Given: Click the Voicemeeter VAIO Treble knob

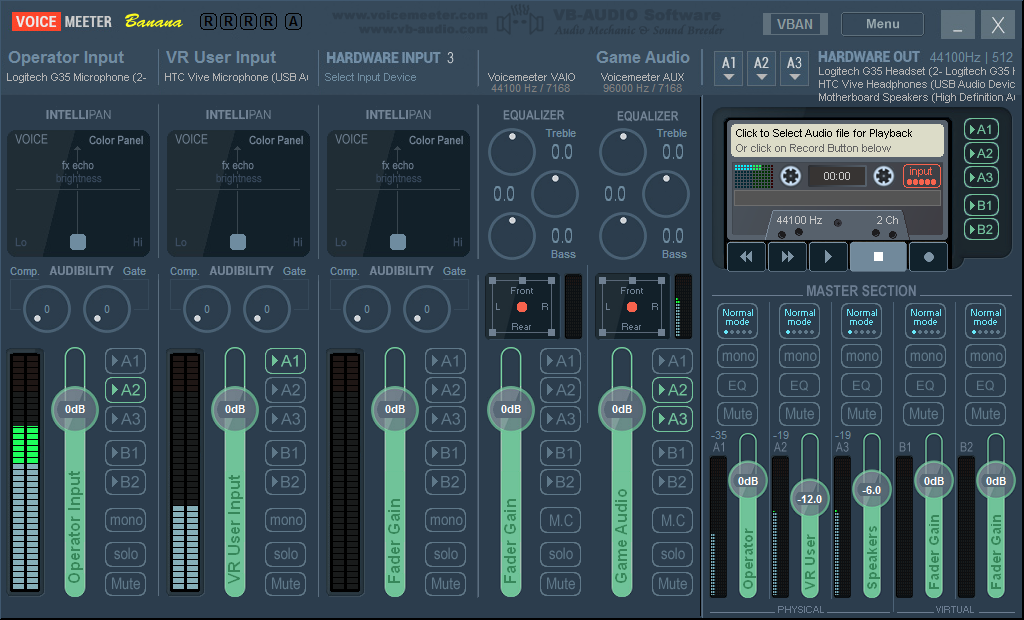Looking at the screenshot, I should click(511, 152).
